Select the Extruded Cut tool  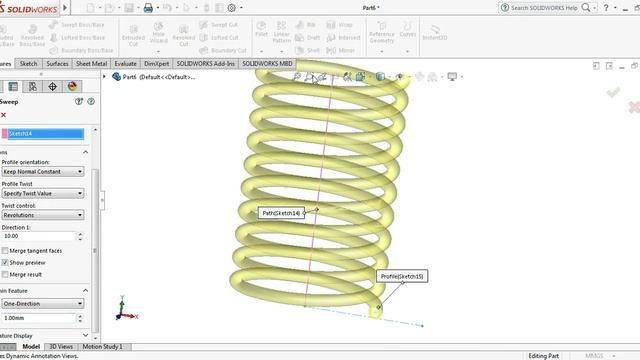(x=133, y=35)
